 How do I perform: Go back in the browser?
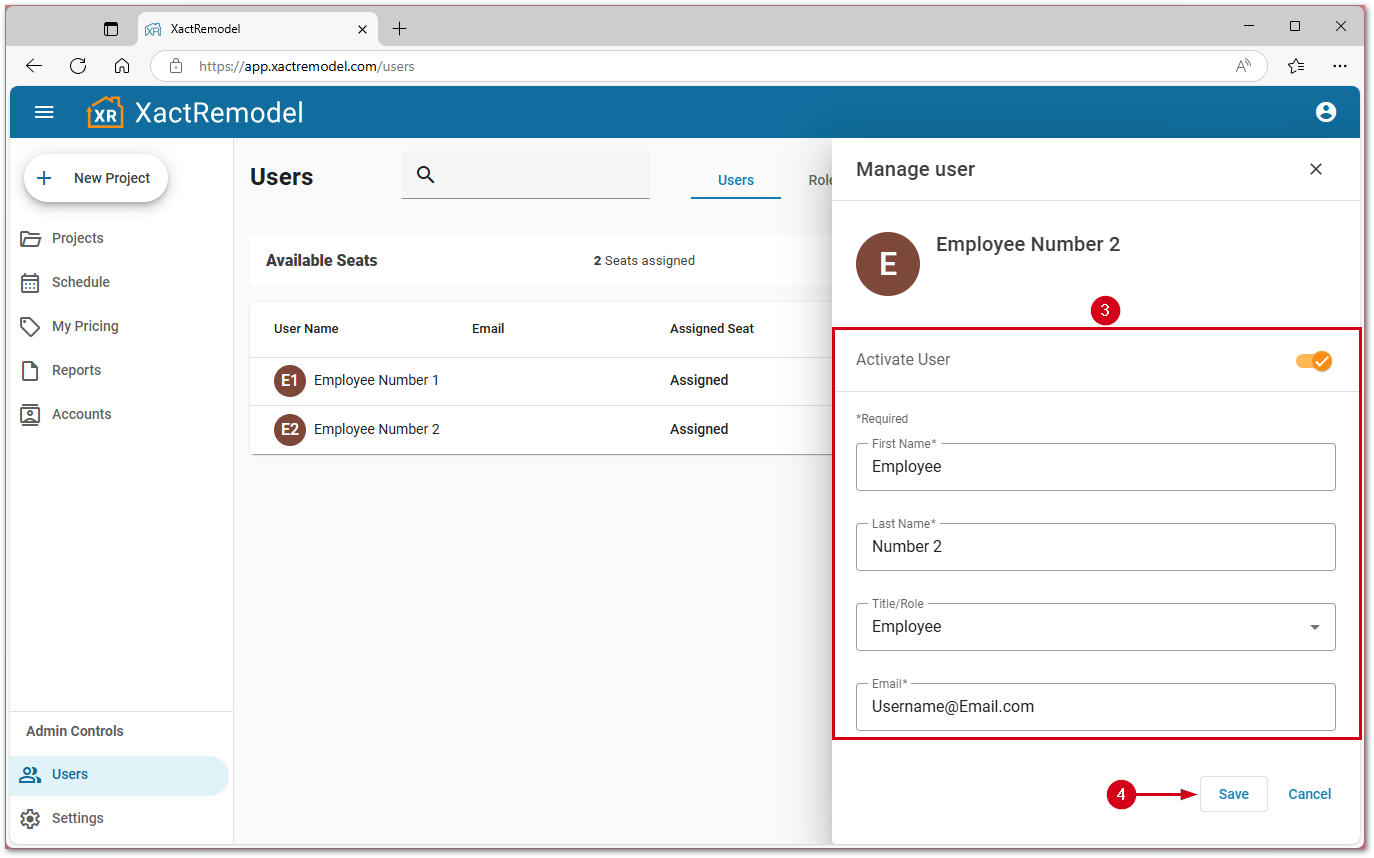(x=34, y=66)
